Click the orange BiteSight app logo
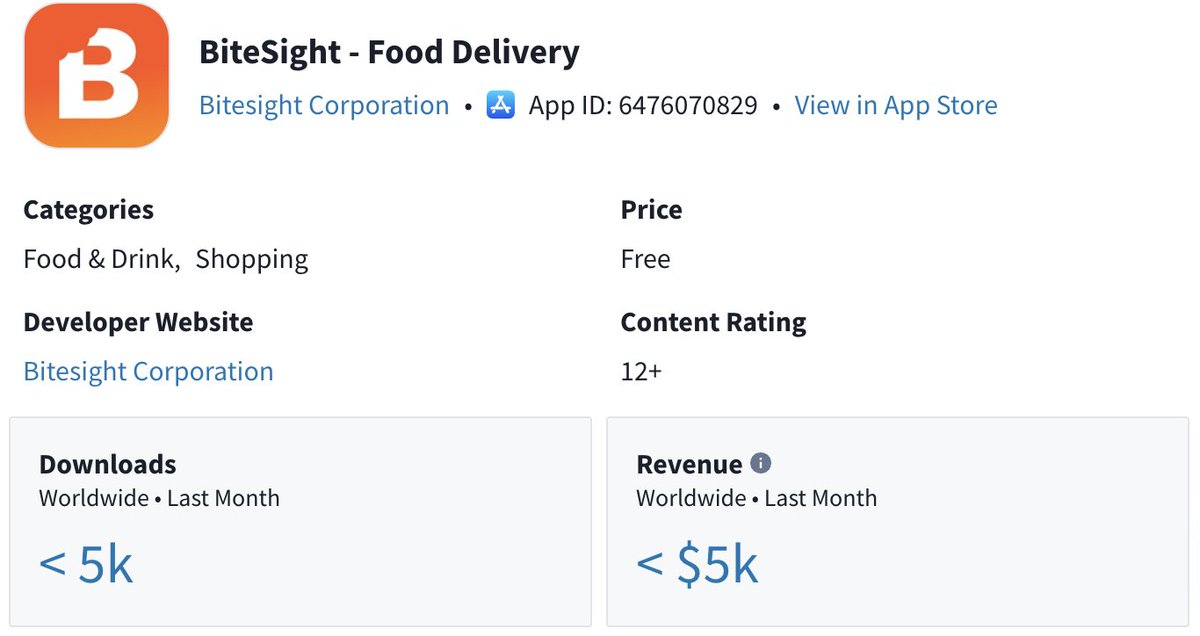 click(x=96, y=76)
